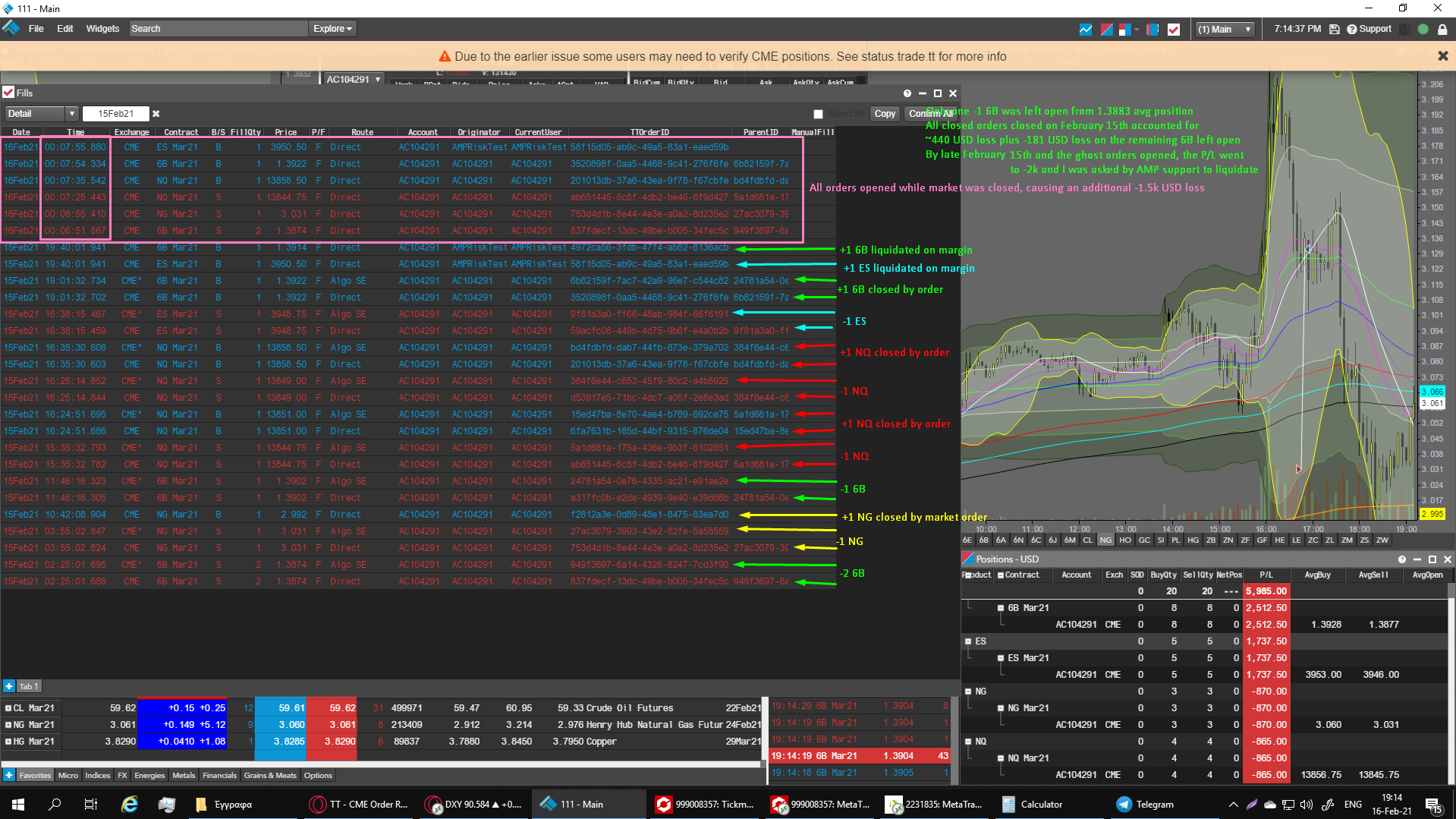Open the Excel export icon in toolbar
Image resolution: width=1456 pixels, height=819 pixels.
(1404, 30)
